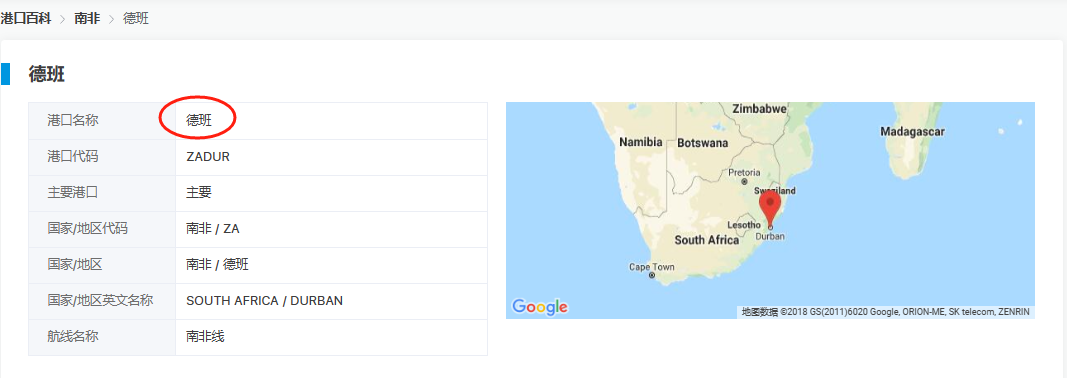The width and height of the screenshot is (1067, 378).
Task: Click the red Durban map pin
Action: pyautogui.click(x=770, y=208)
